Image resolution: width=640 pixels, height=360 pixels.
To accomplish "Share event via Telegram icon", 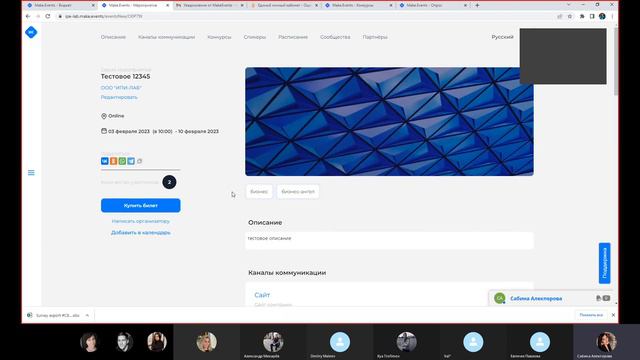I will pos(131,161).
